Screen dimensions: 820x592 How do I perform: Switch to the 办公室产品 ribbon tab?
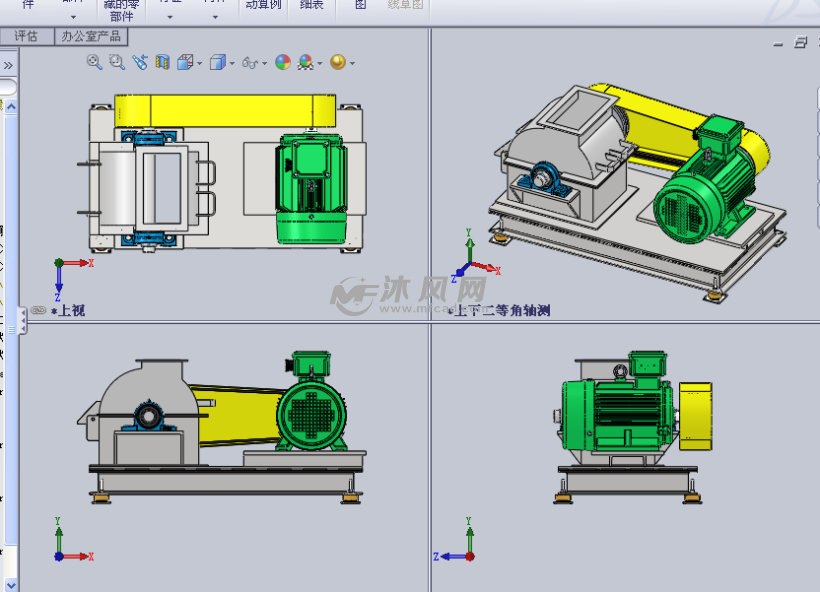tap(91, 36)
